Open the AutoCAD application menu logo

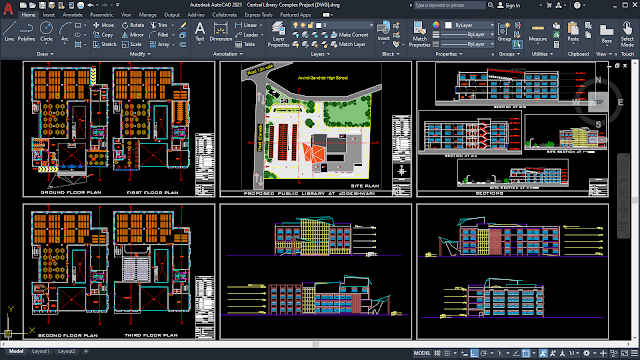point(8,8)
